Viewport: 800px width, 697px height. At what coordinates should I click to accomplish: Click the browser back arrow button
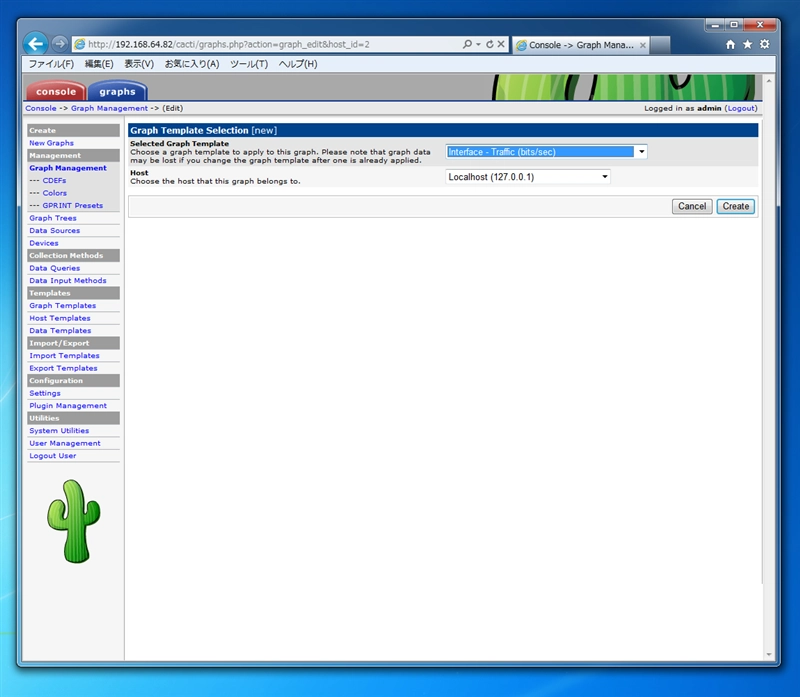[x=35, y=44]
